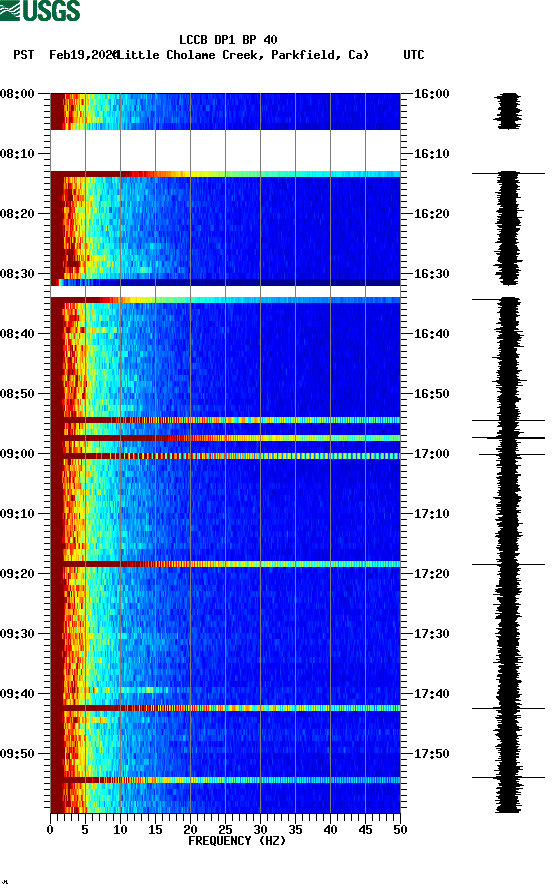Screen dimensions: 552x893
Task: Click the 08:00 PST time label
Action: coord(17,93)
